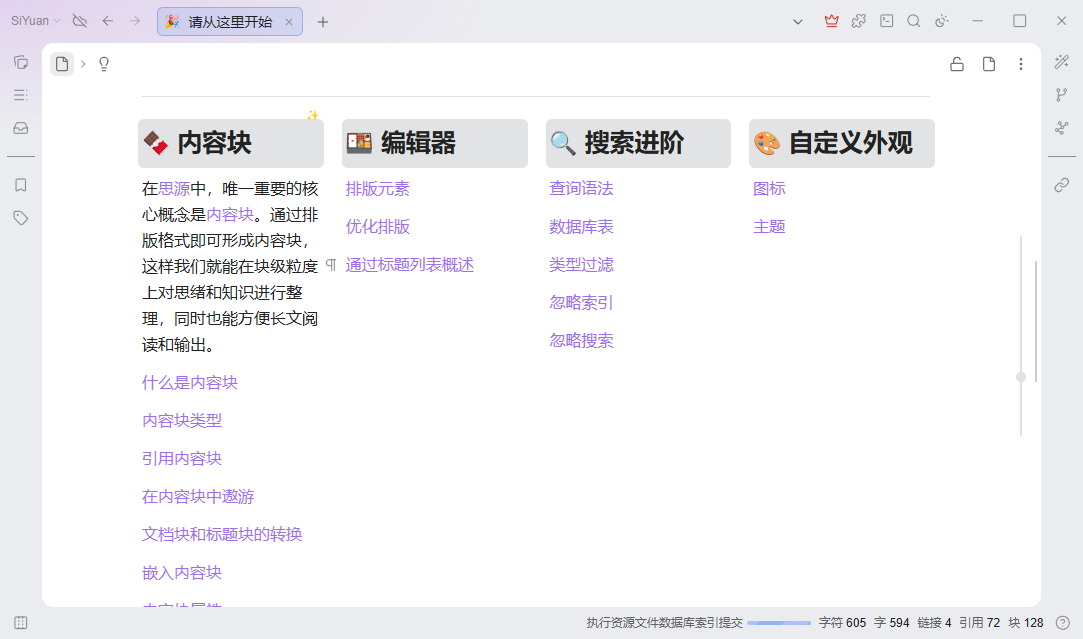Open the 内容块类型 link

tap(182, 421)
